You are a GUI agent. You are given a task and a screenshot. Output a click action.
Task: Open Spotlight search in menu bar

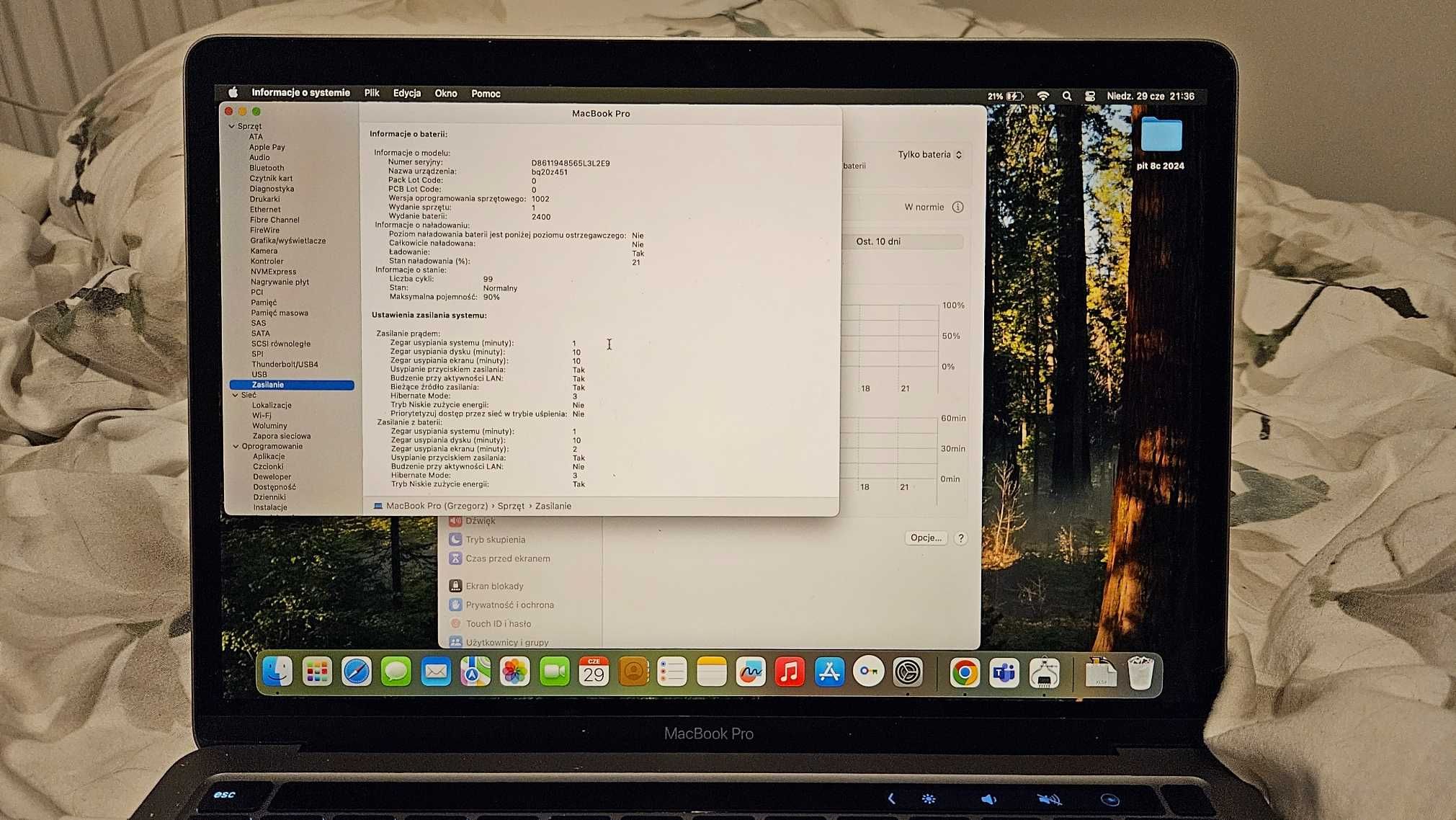pyautogui.click(x=1067, y=96)
